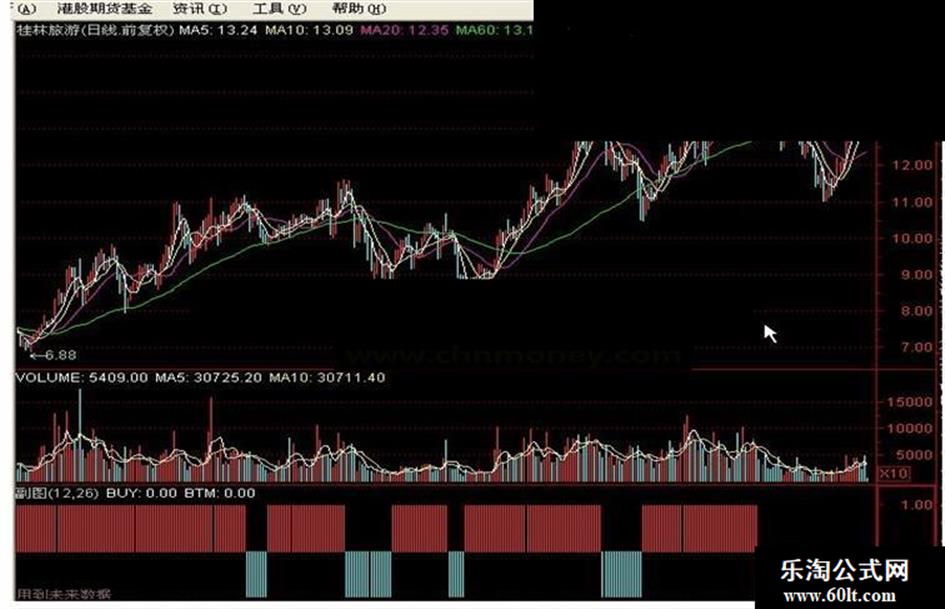Select the green MA60 indicator label

(x=494, y=30)
